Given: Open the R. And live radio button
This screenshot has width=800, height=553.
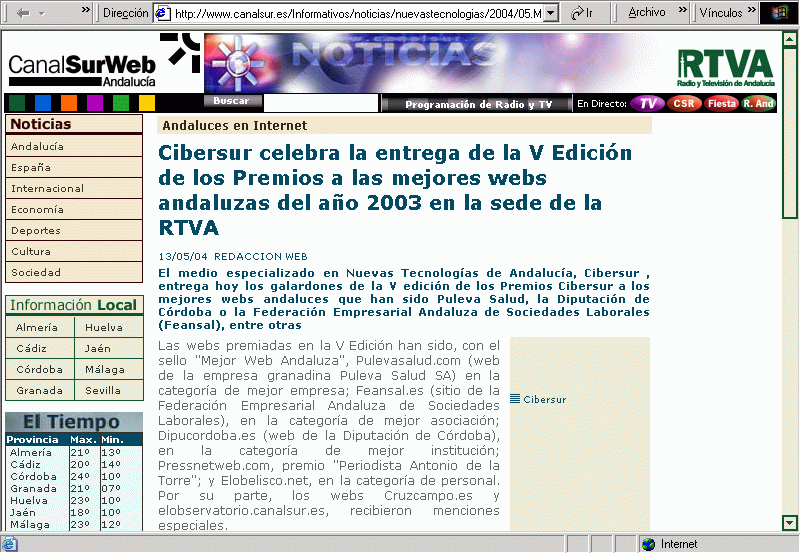Looking at the screenshot, I should point(758,104).
